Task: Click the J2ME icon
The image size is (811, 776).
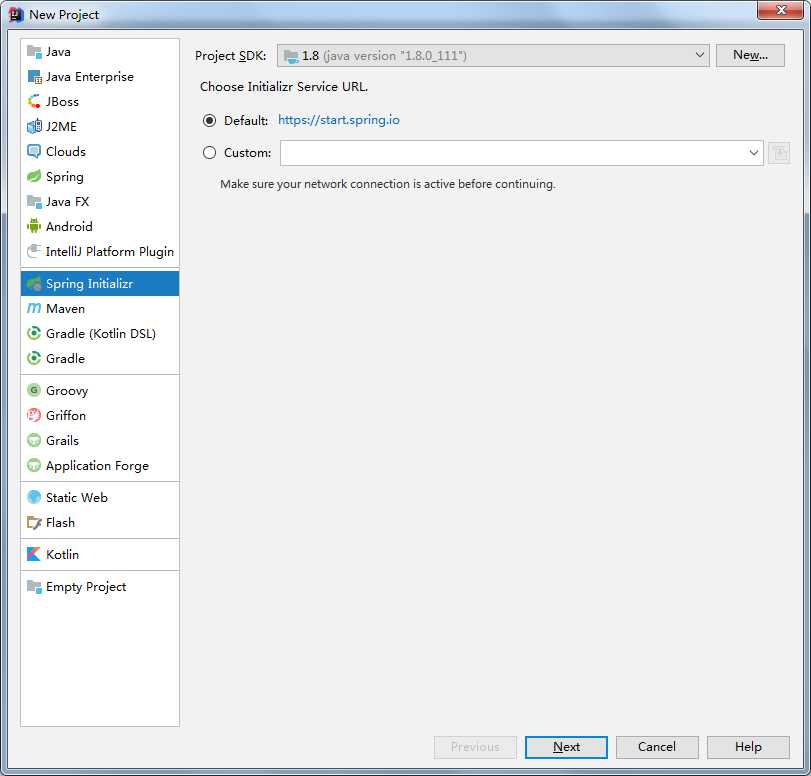Action: (34, 126)
